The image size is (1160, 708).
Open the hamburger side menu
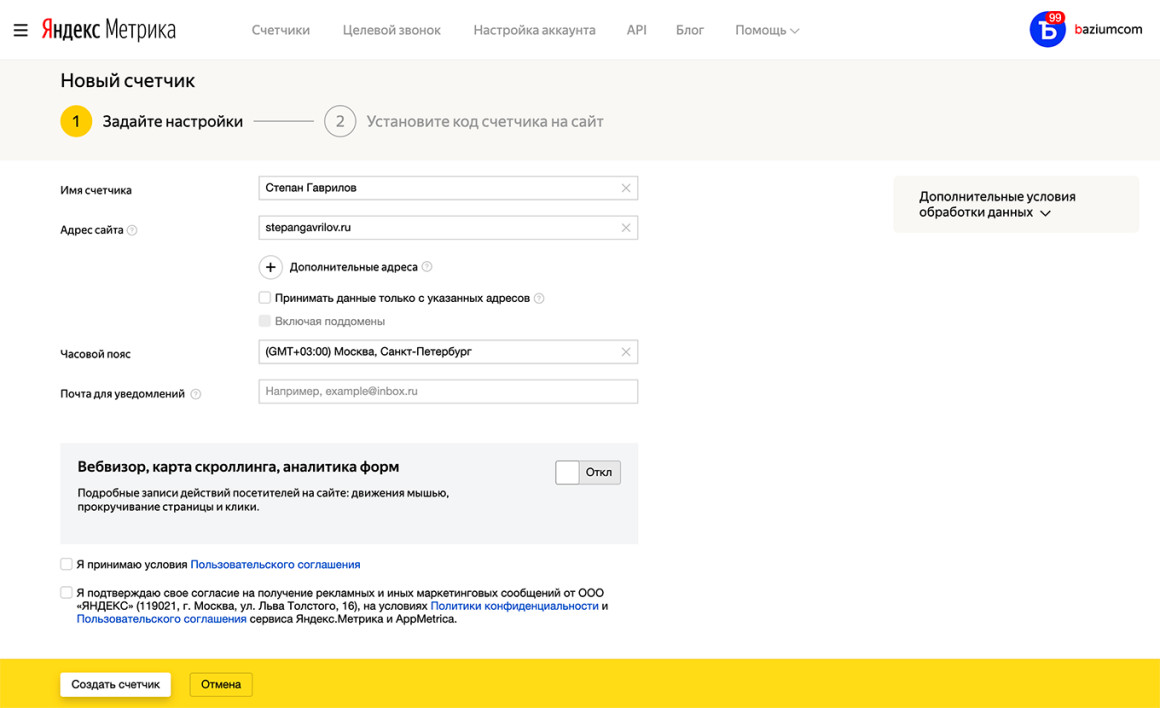click(21, 30)
